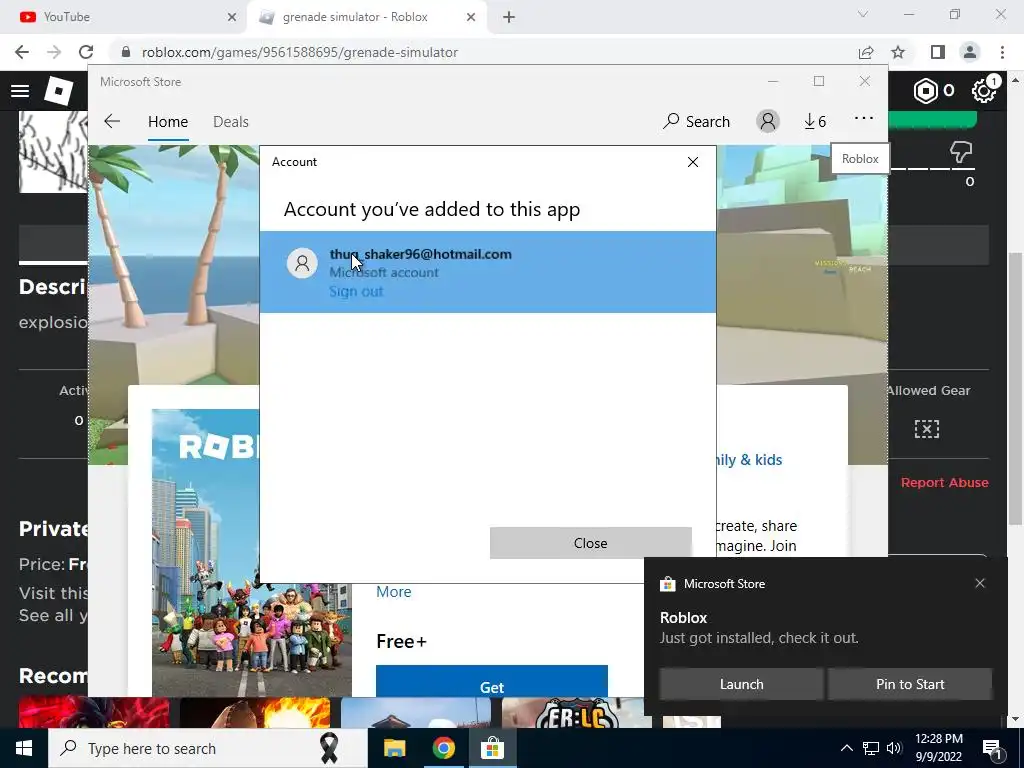Open the Family & kids category link
The width and height of the screenshot is (1024, 768).
click(x=750, y=460)
